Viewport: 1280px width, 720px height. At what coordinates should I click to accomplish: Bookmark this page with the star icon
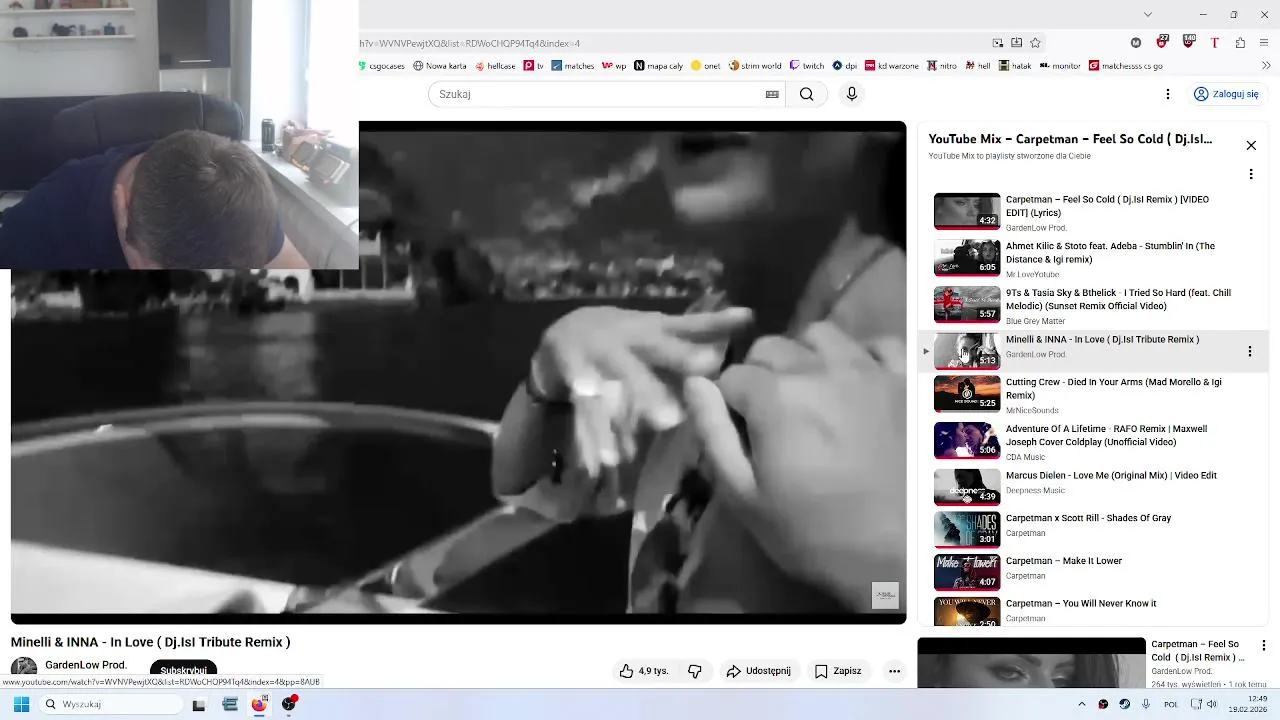click(1035, 43)
